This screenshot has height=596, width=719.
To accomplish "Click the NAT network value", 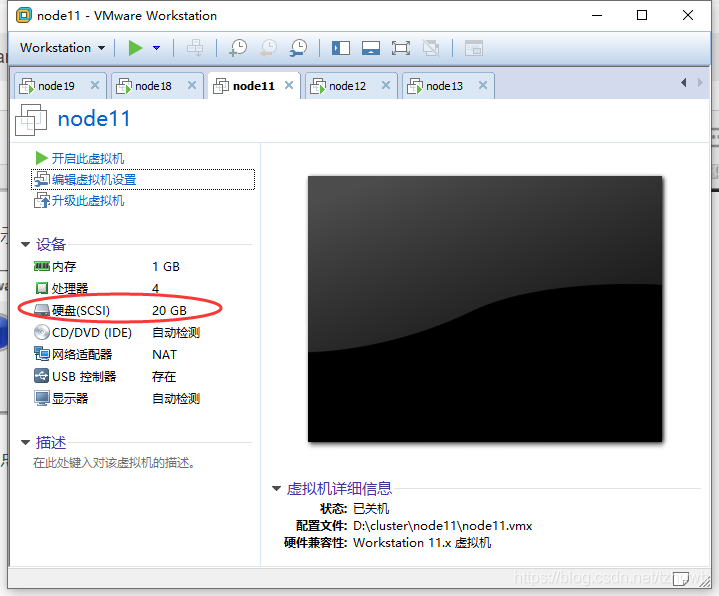I will [x=164, y=354].
